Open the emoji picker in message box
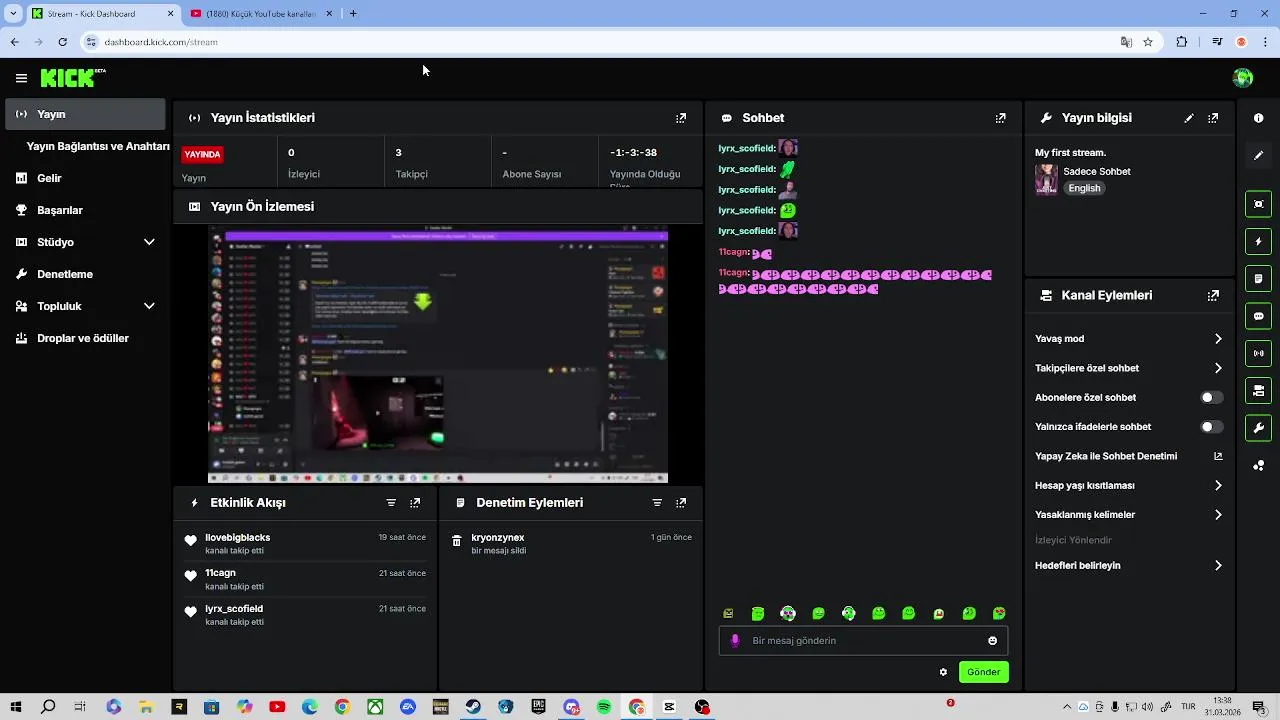 (992, 641)
